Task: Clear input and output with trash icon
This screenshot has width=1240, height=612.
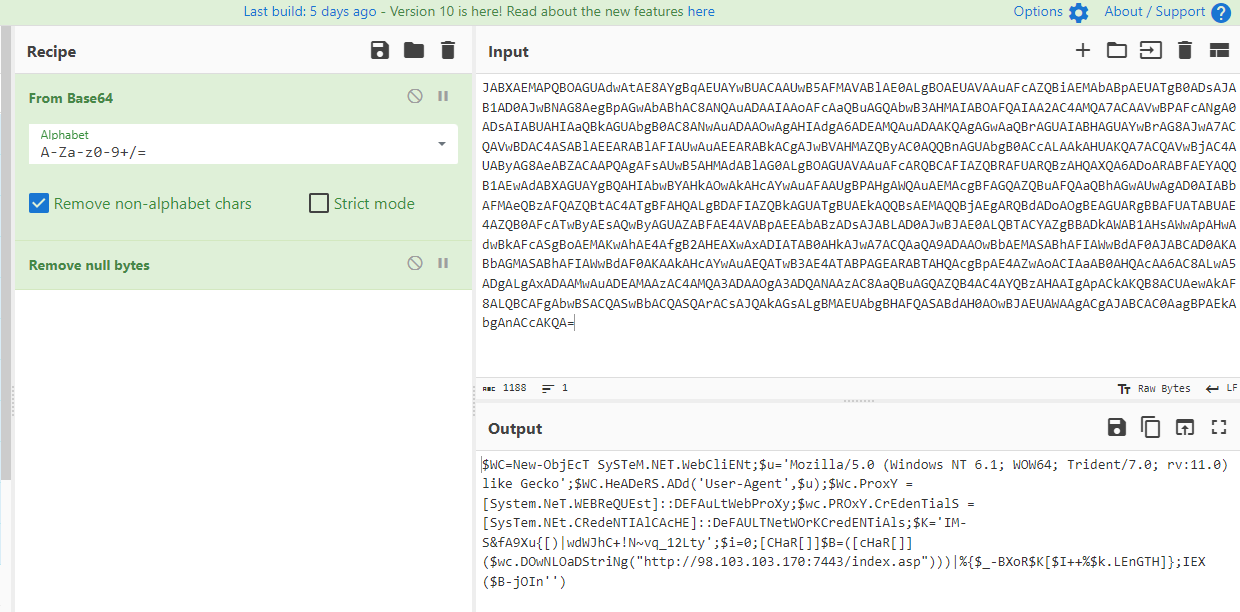Action: 1185,51
